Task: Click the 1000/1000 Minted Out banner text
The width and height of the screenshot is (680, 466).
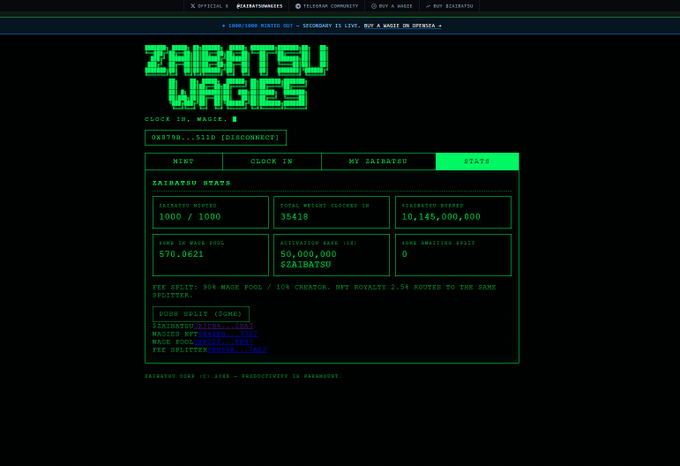Action: [x=261, y=26]
